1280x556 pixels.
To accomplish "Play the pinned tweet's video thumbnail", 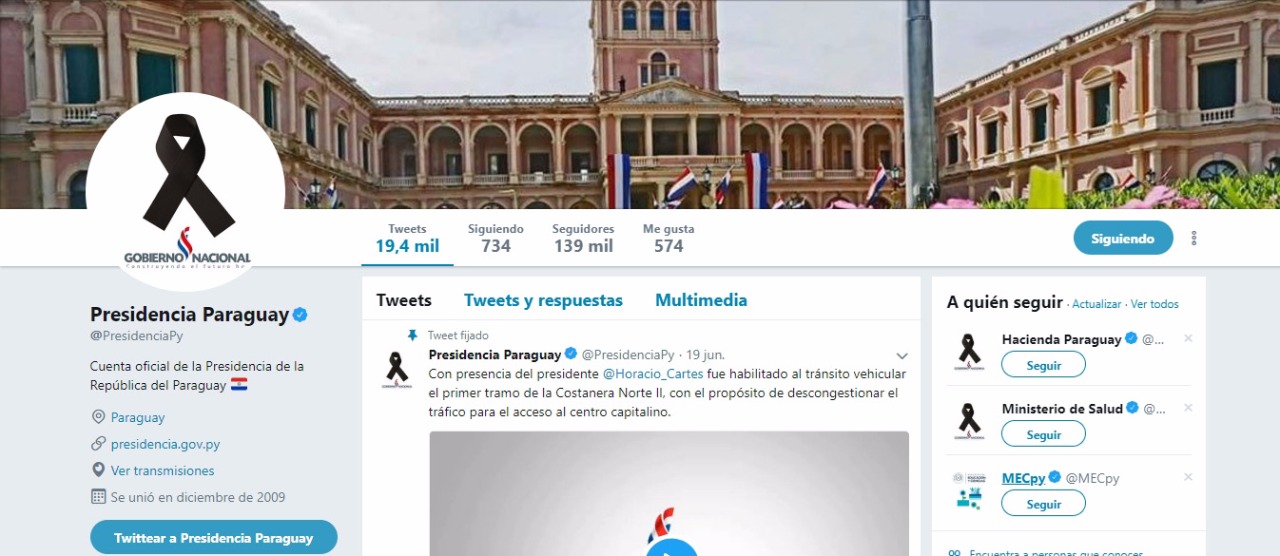I will [x=669, y=494].
